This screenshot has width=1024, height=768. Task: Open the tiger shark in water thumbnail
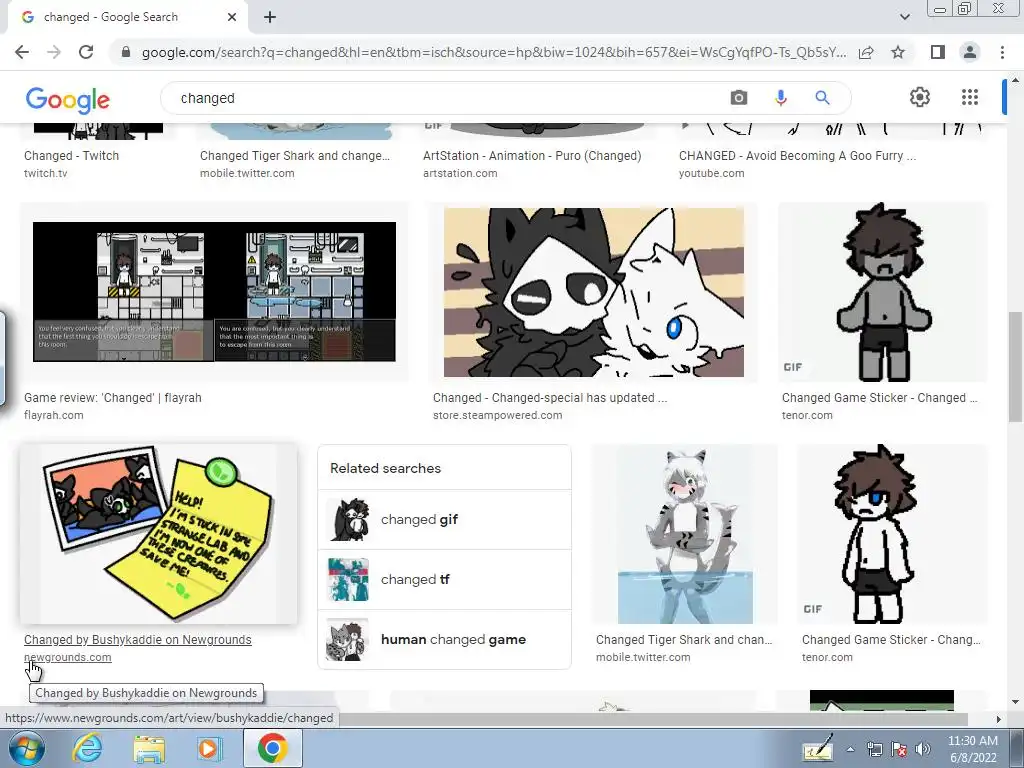[685, 534]
